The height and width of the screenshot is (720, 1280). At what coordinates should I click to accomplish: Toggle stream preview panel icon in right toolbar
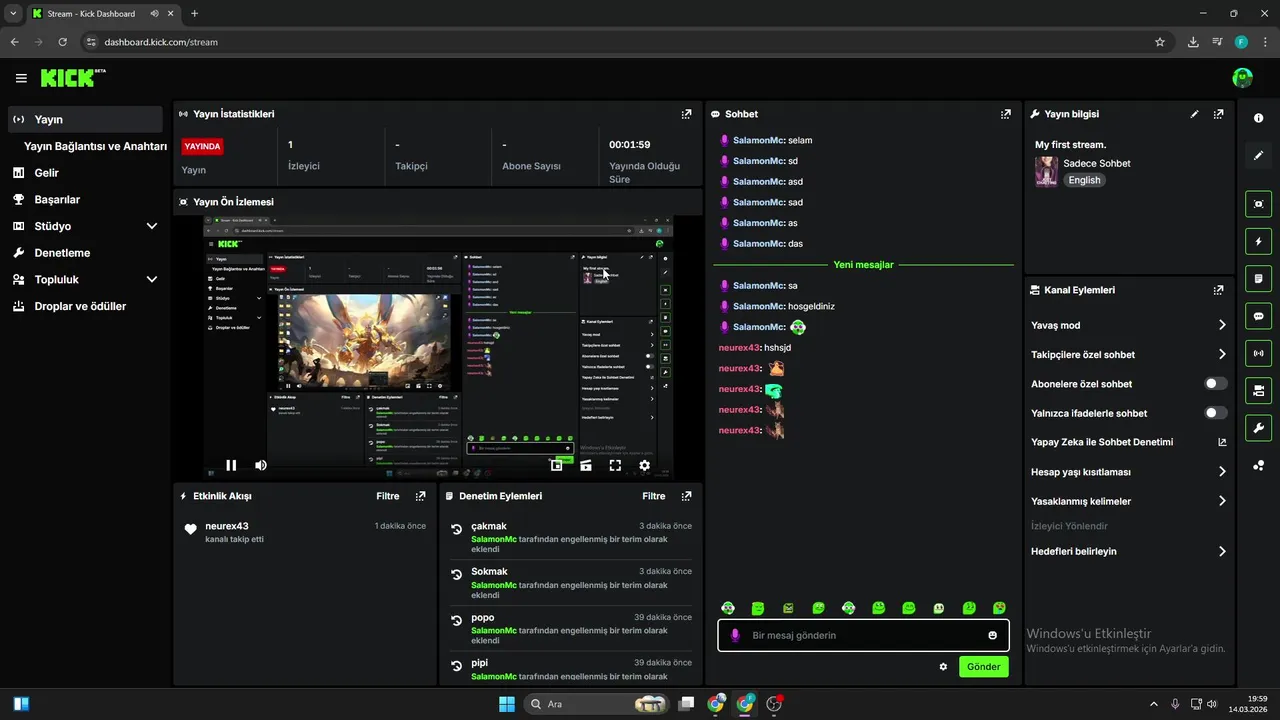[x=1258, y=204]
